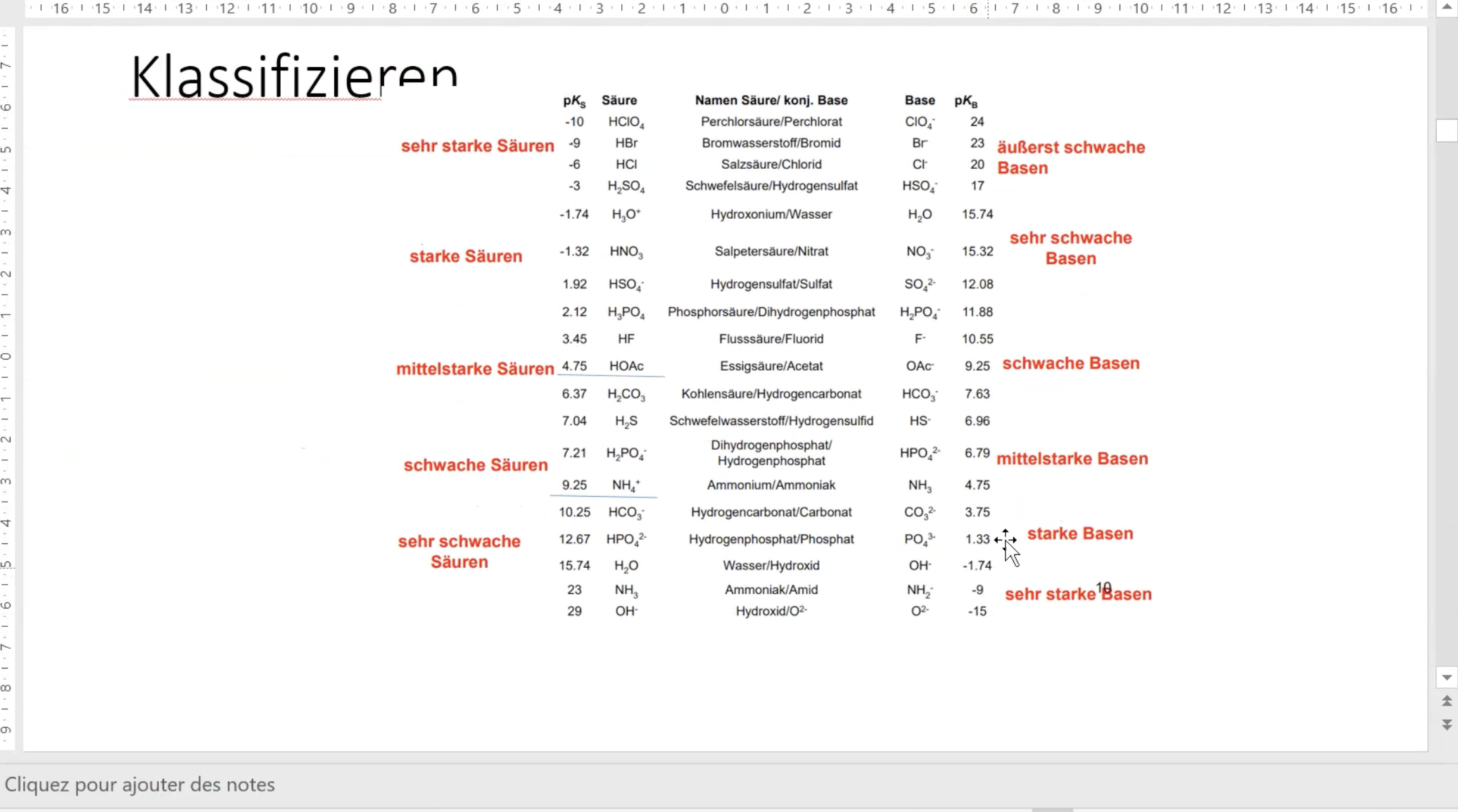Select the 'starke Säuren' red label
Screen dimensions: 1458x812
[466, 257]
